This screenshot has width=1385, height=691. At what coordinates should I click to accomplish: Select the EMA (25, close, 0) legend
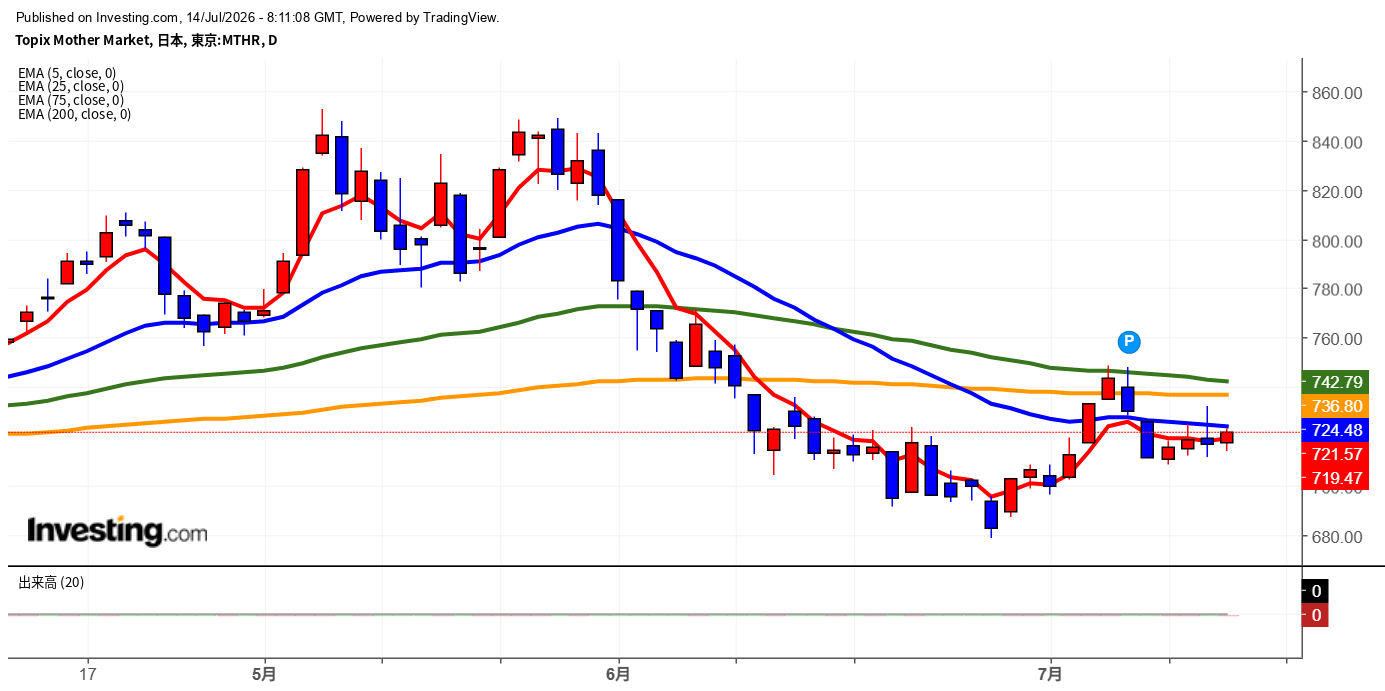click(71, 86)
